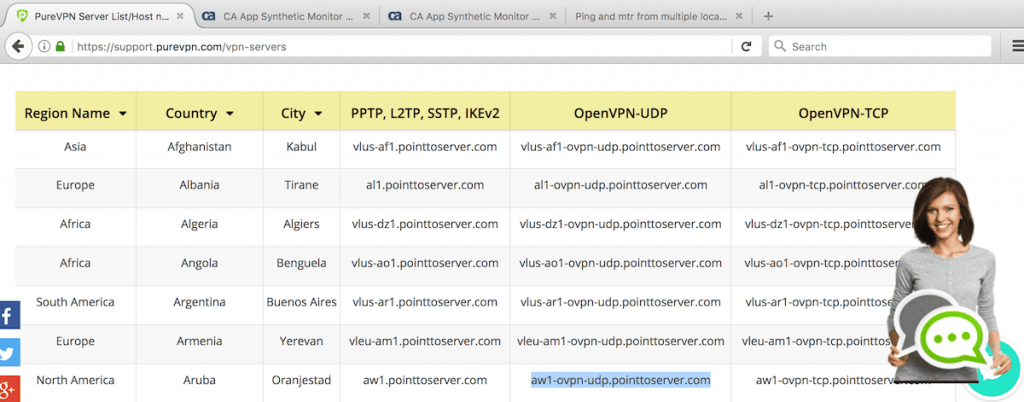Click the Afghanistan country cell
This screenshot has height=402, width=1024.
pos(199,147)
